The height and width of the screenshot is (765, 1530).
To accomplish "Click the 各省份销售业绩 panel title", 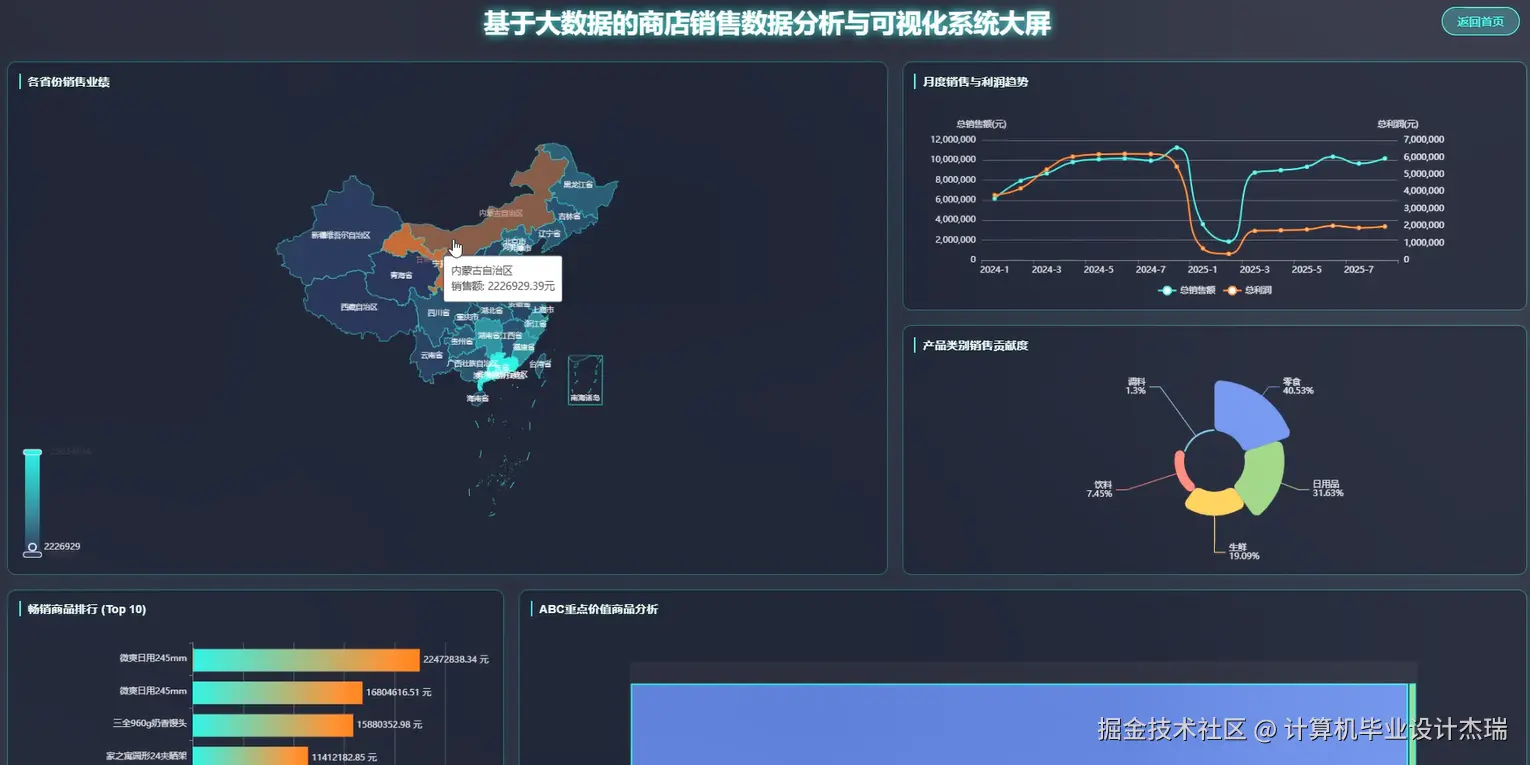I will coord(69,82).
